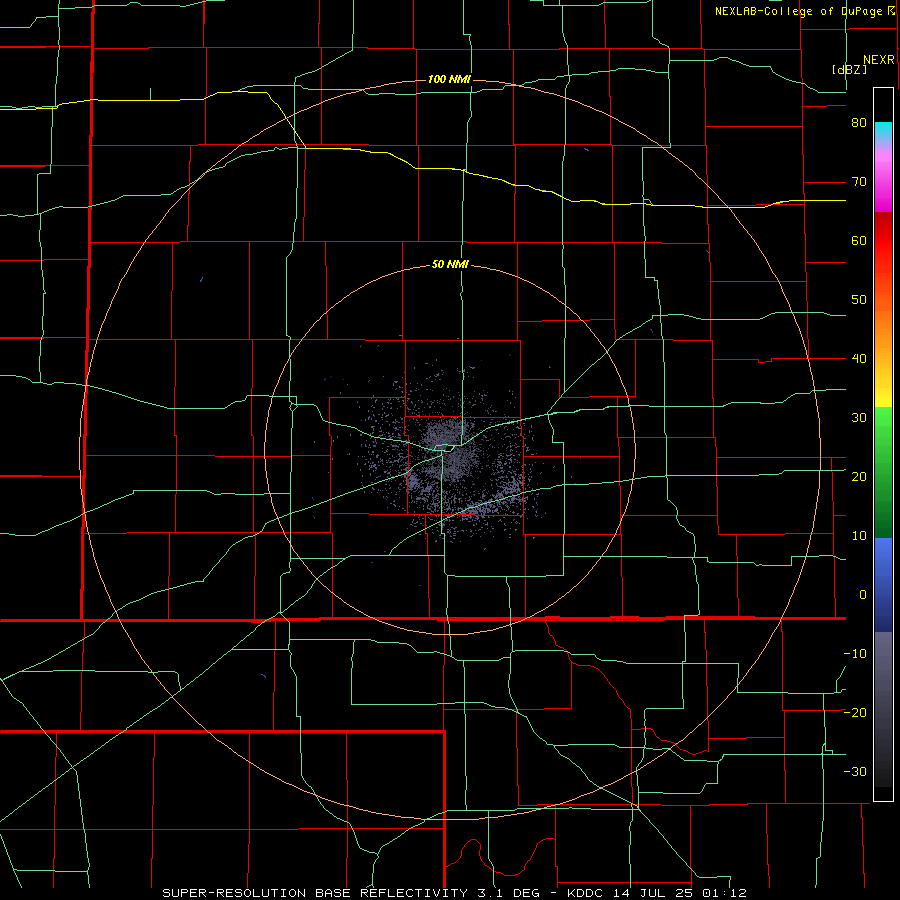Click the radar site center with clutter echoes
This screenshot has height=900, width=900.
coord(449,452)
